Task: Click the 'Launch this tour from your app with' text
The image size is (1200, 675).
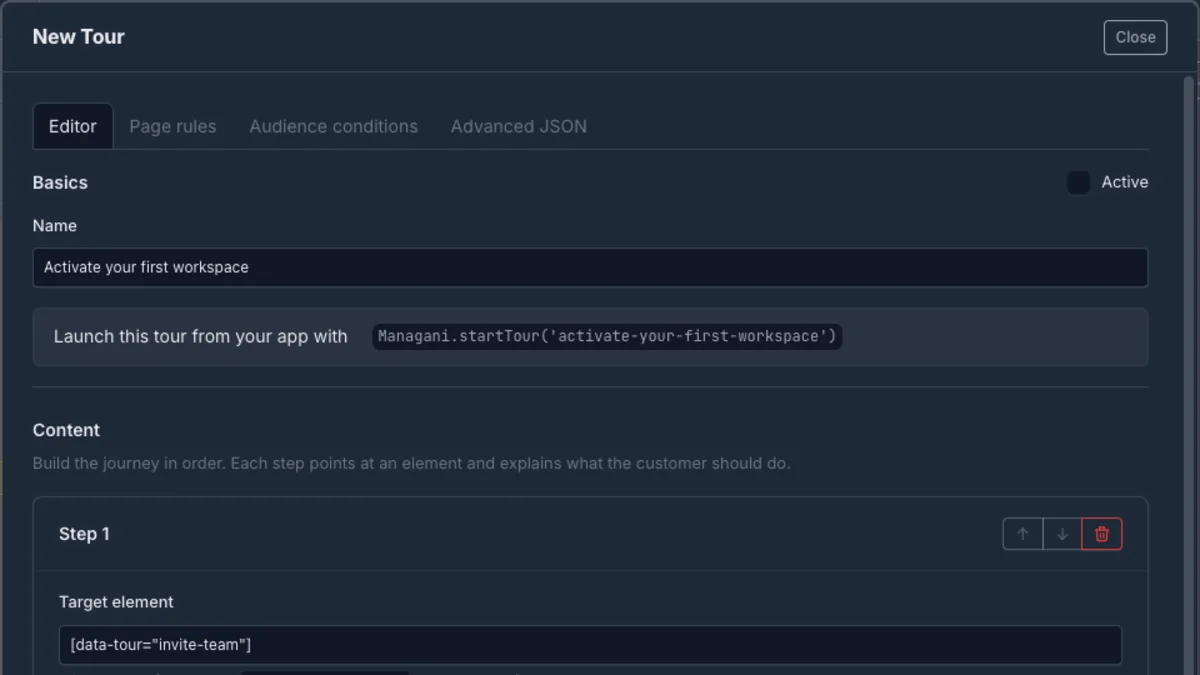Action: pos(200,336)
